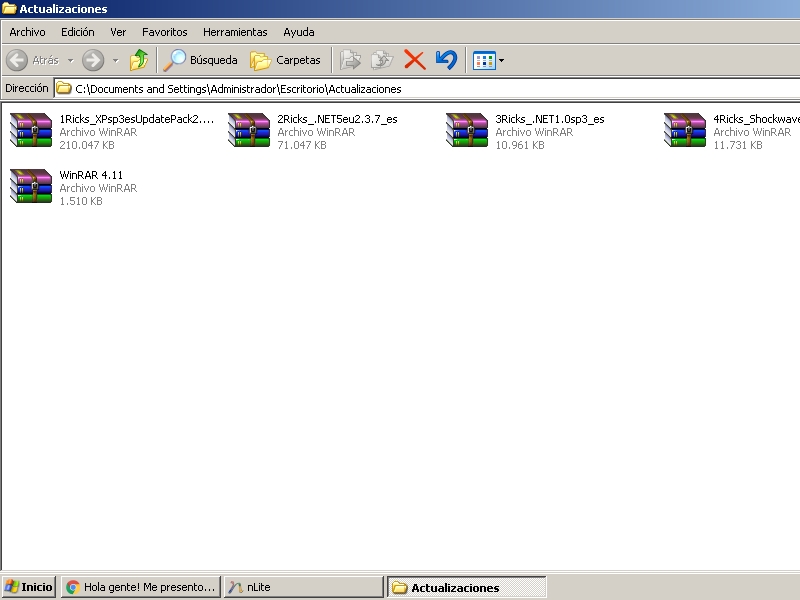This screenshot has height=600, width=800.
Task: Switch to Chrome 'Hola gente! Me presento' taskbar button
Action: click(x=141, y=587)
